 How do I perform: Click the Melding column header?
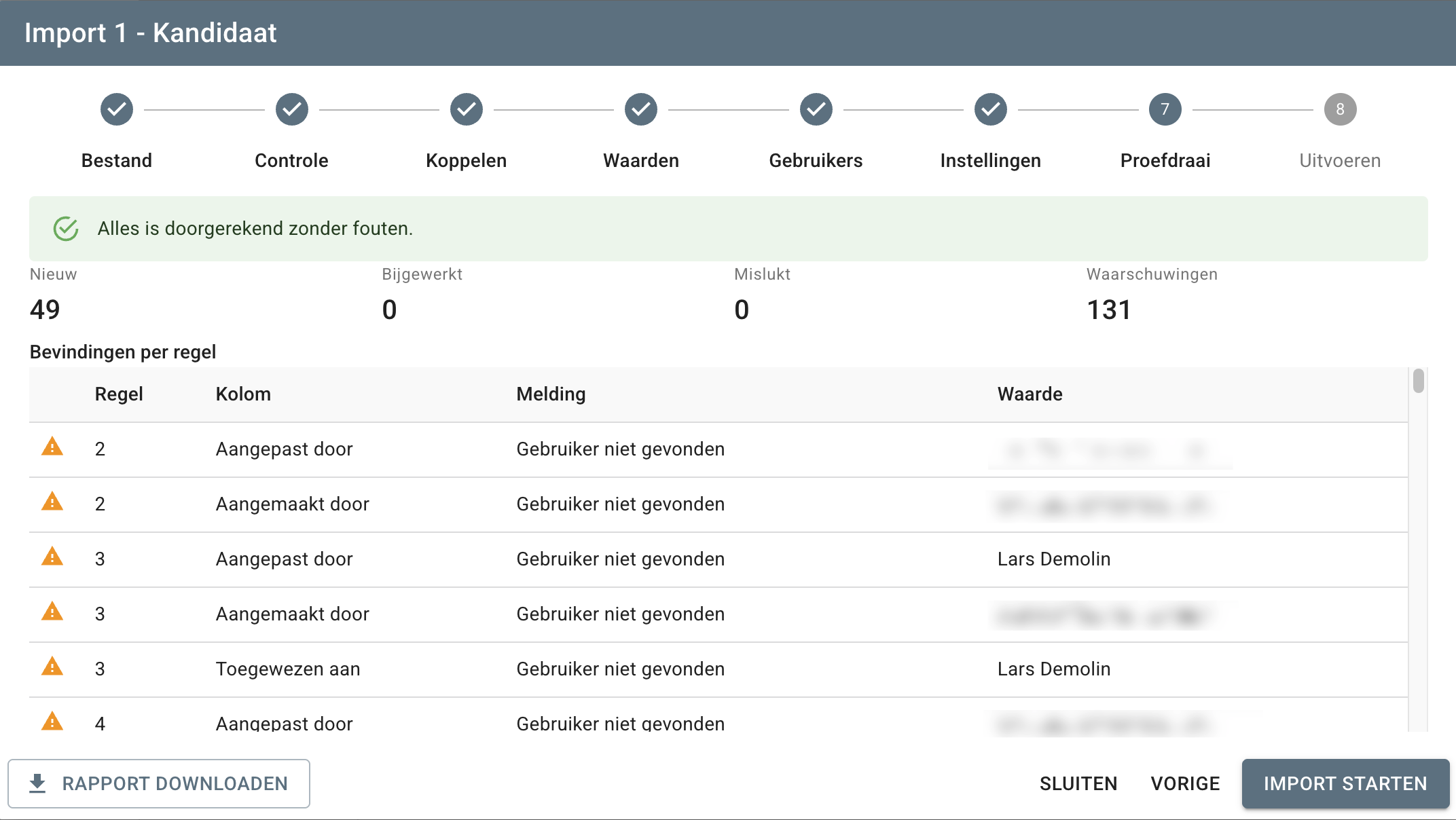pos(551,394)
